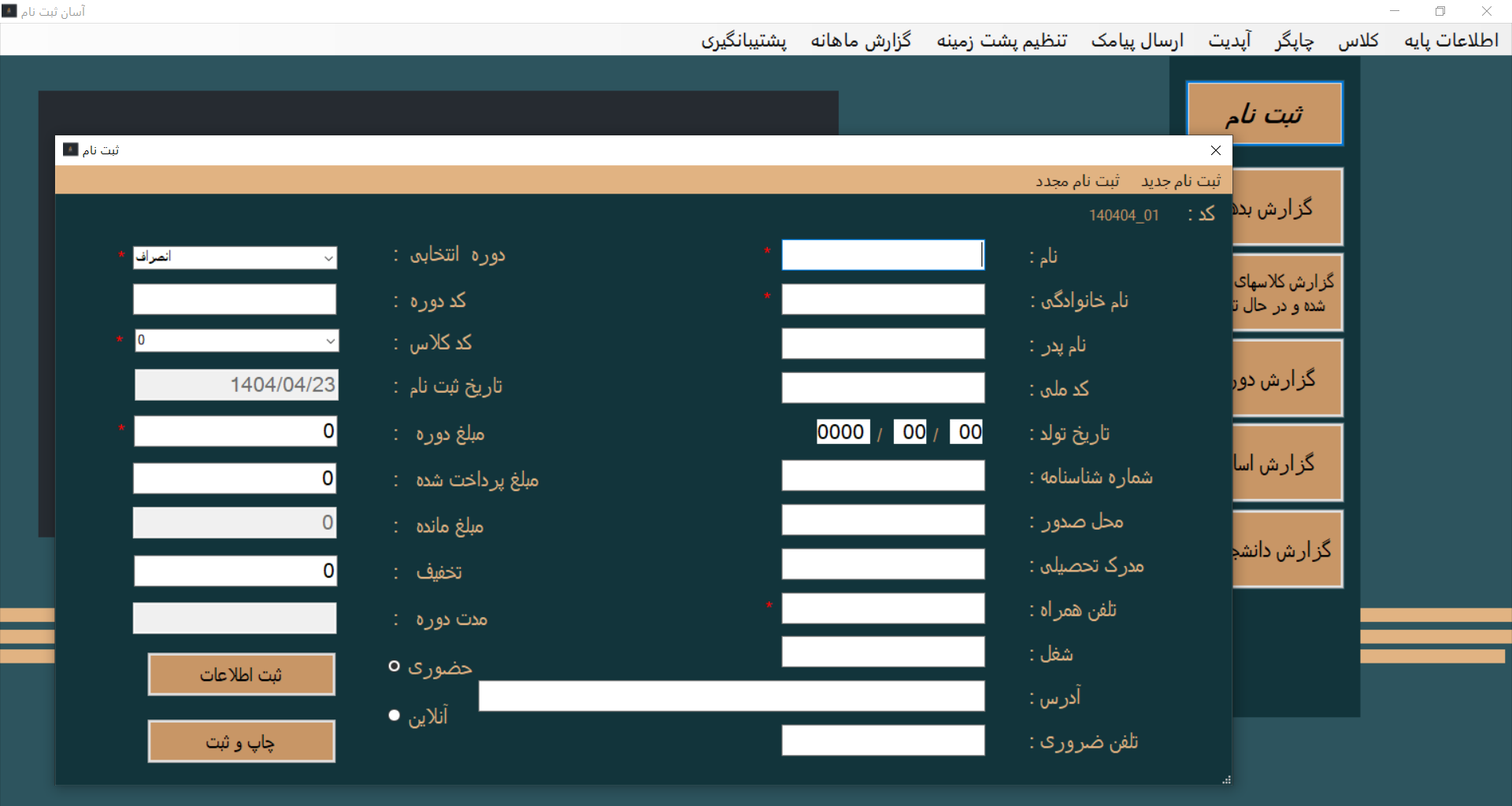Focus the محل صدور input field
This screenshot has height=806, width=1512.
click(x=883, y=519)
